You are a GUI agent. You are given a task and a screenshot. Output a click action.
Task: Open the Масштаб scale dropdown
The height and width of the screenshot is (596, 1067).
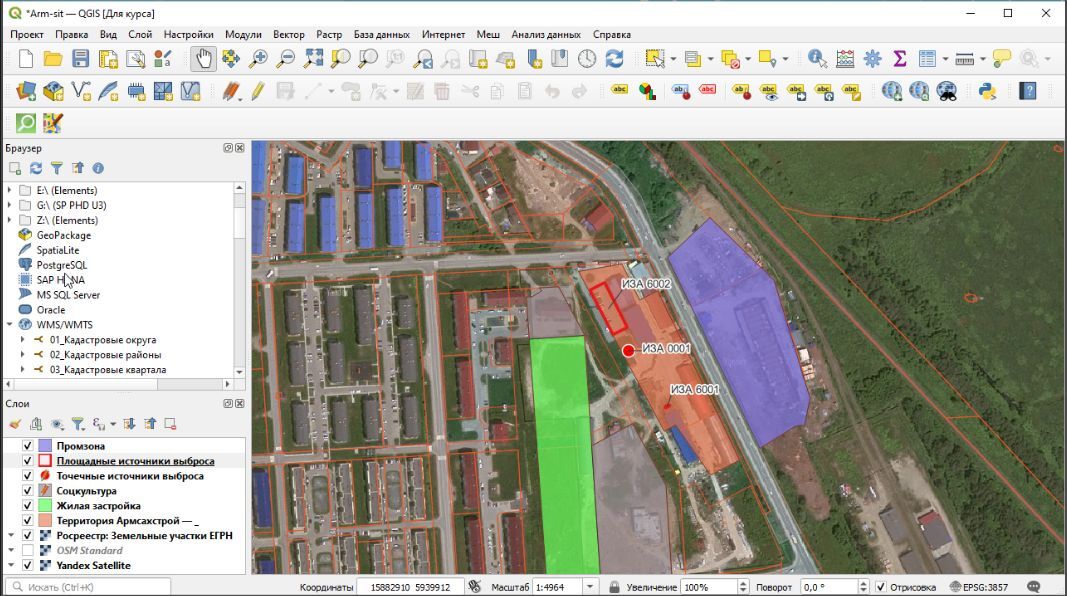tap(590, 587)
